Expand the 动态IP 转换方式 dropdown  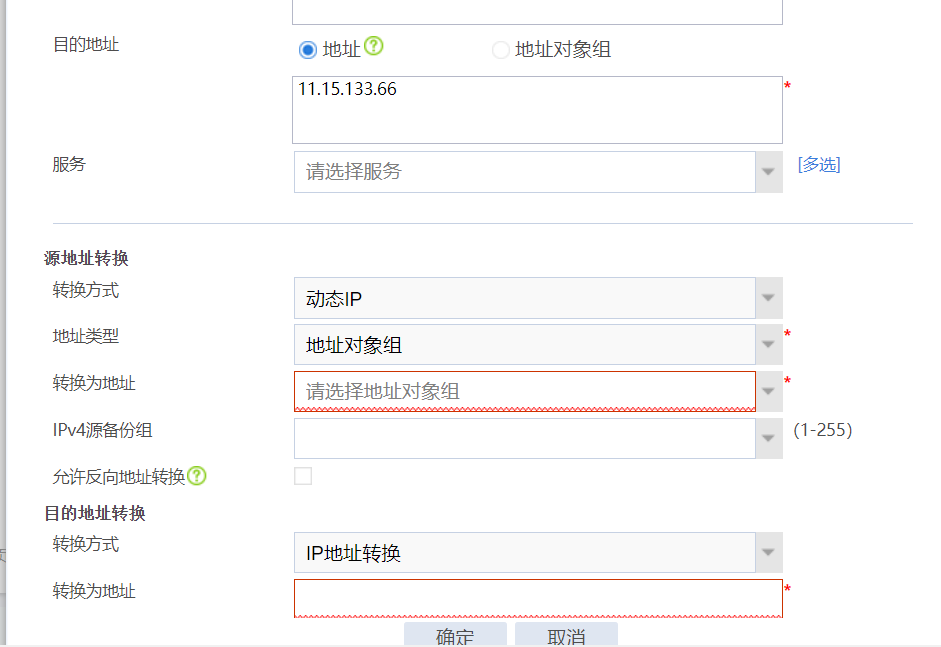[x=524, y=298]
